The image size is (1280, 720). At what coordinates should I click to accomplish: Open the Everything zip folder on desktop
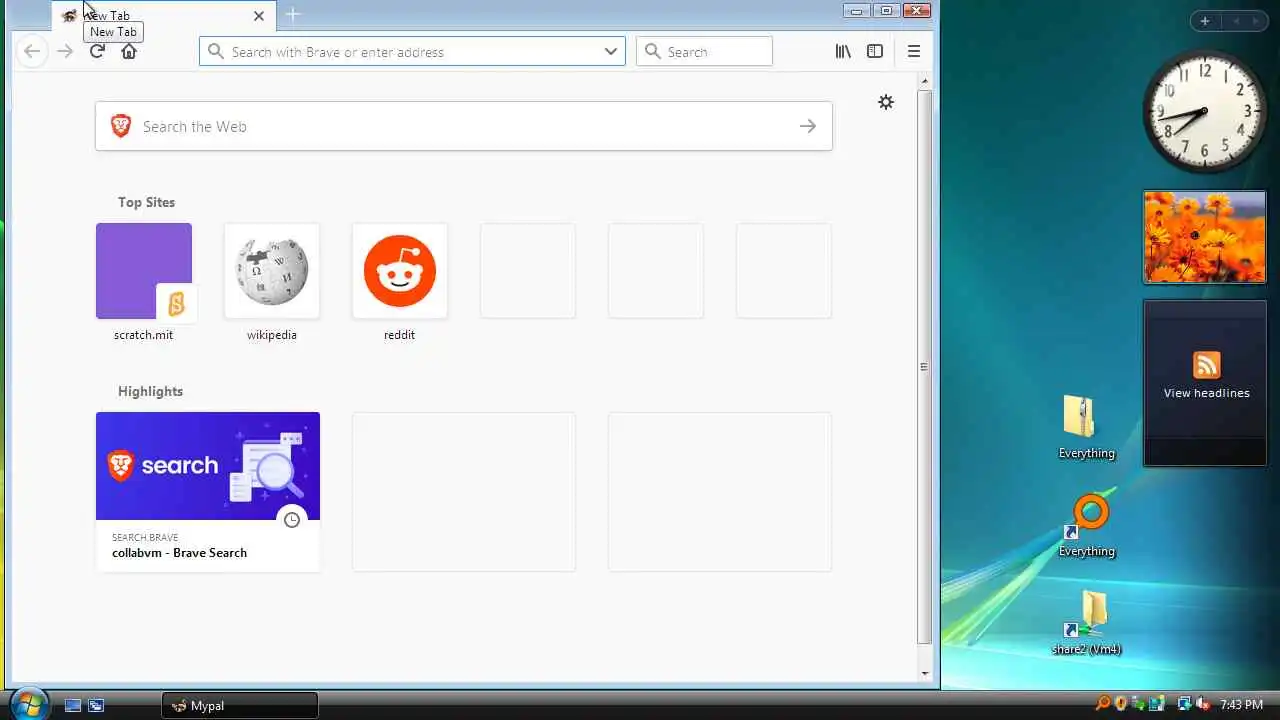tap(1086, 427)
